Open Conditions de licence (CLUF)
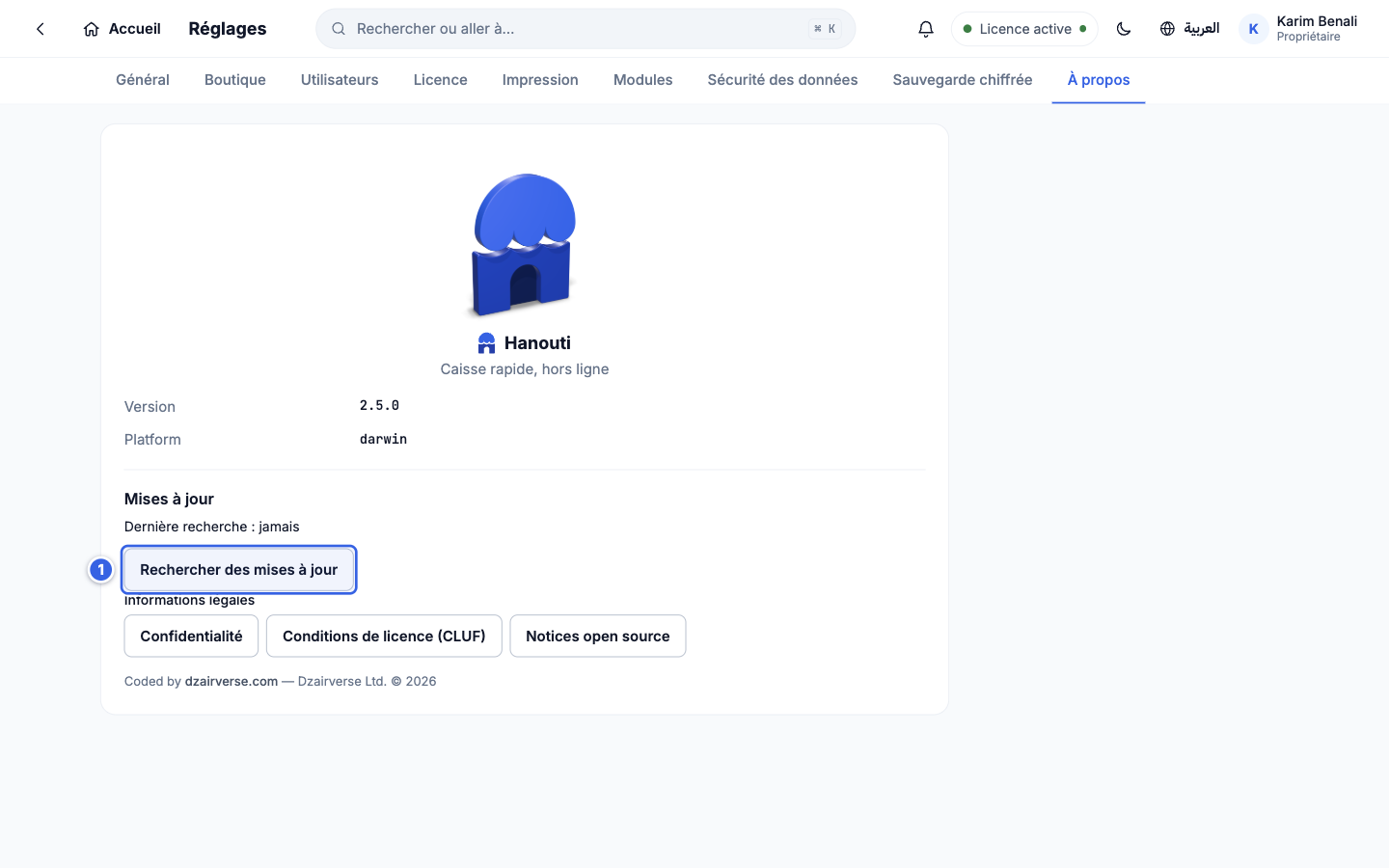 (x=384, y=637)
